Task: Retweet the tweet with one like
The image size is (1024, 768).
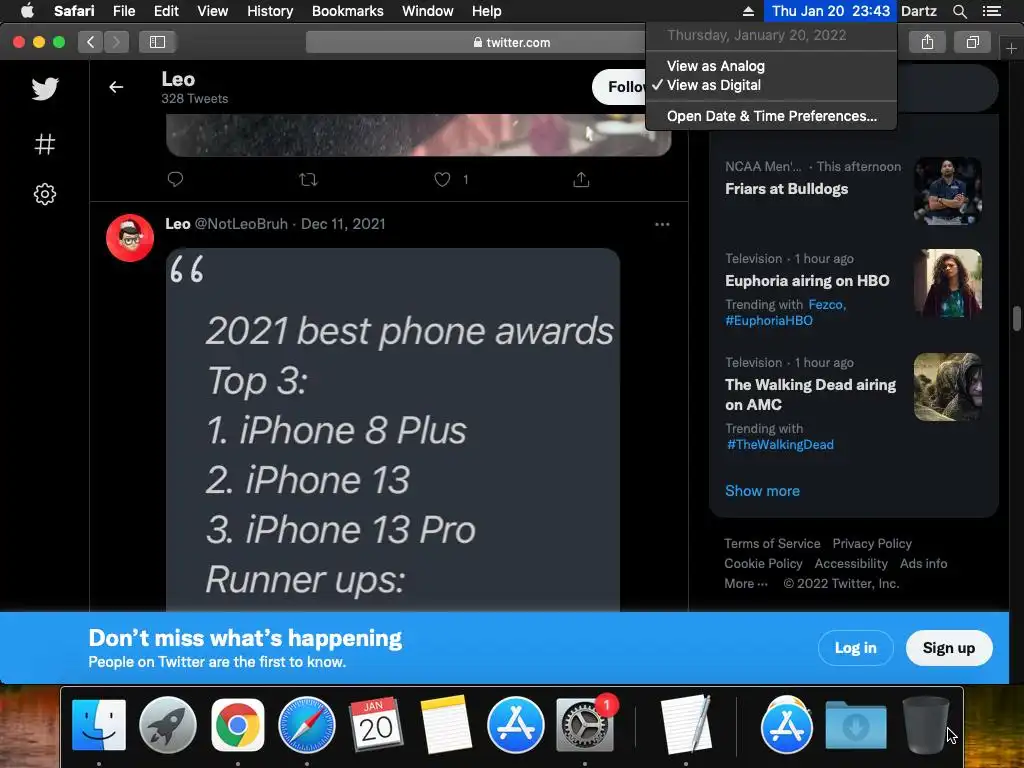Action: pos(308,179)
